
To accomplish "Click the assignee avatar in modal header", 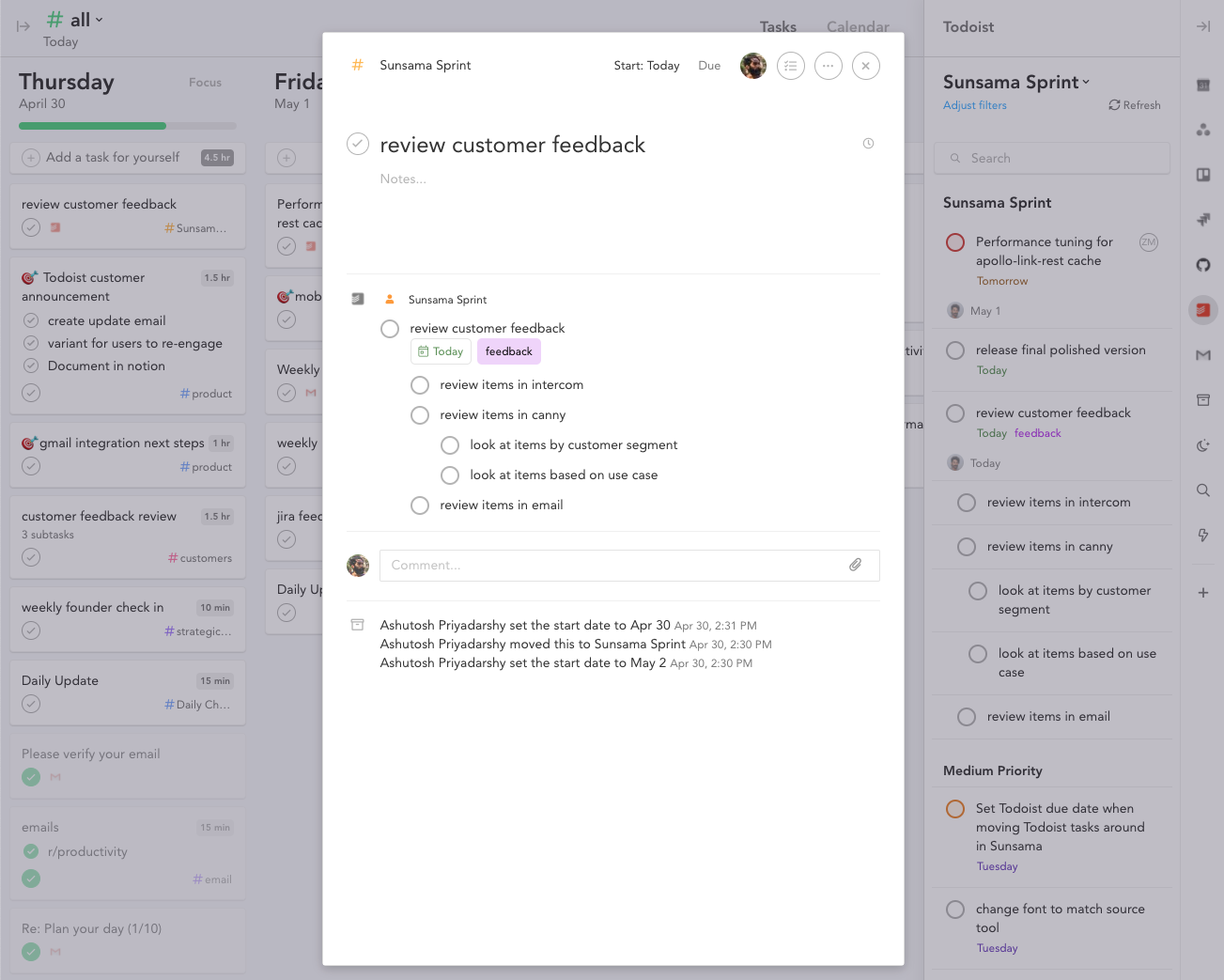I will click(753, 66).
